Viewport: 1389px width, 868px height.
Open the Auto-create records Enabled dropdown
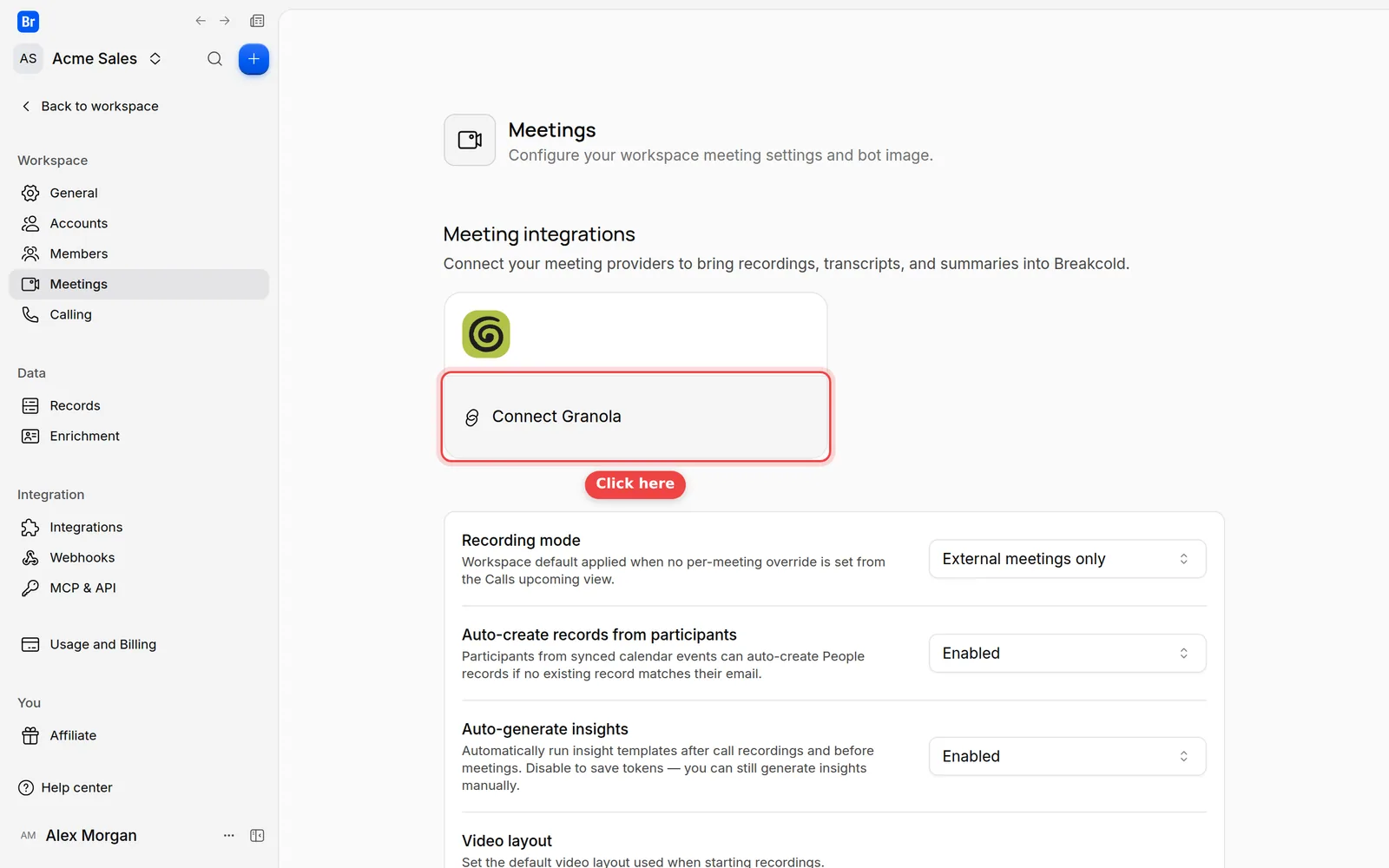(1067, 654)
